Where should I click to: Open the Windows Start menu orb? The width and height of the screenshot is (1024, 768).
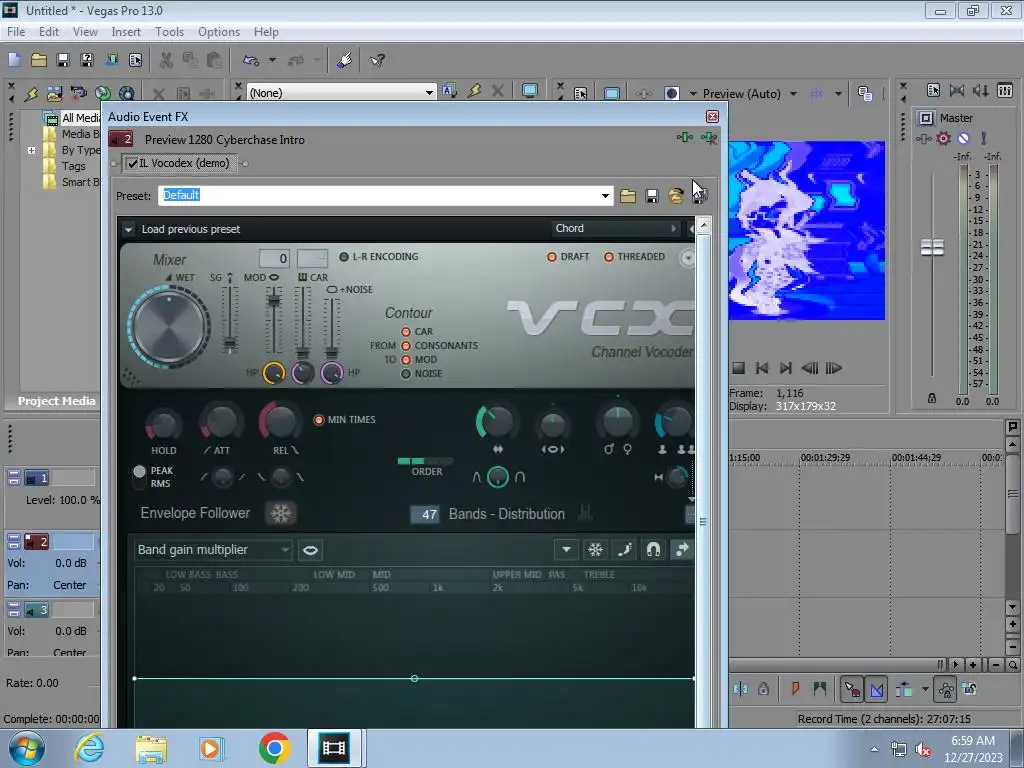pos(27,748)
